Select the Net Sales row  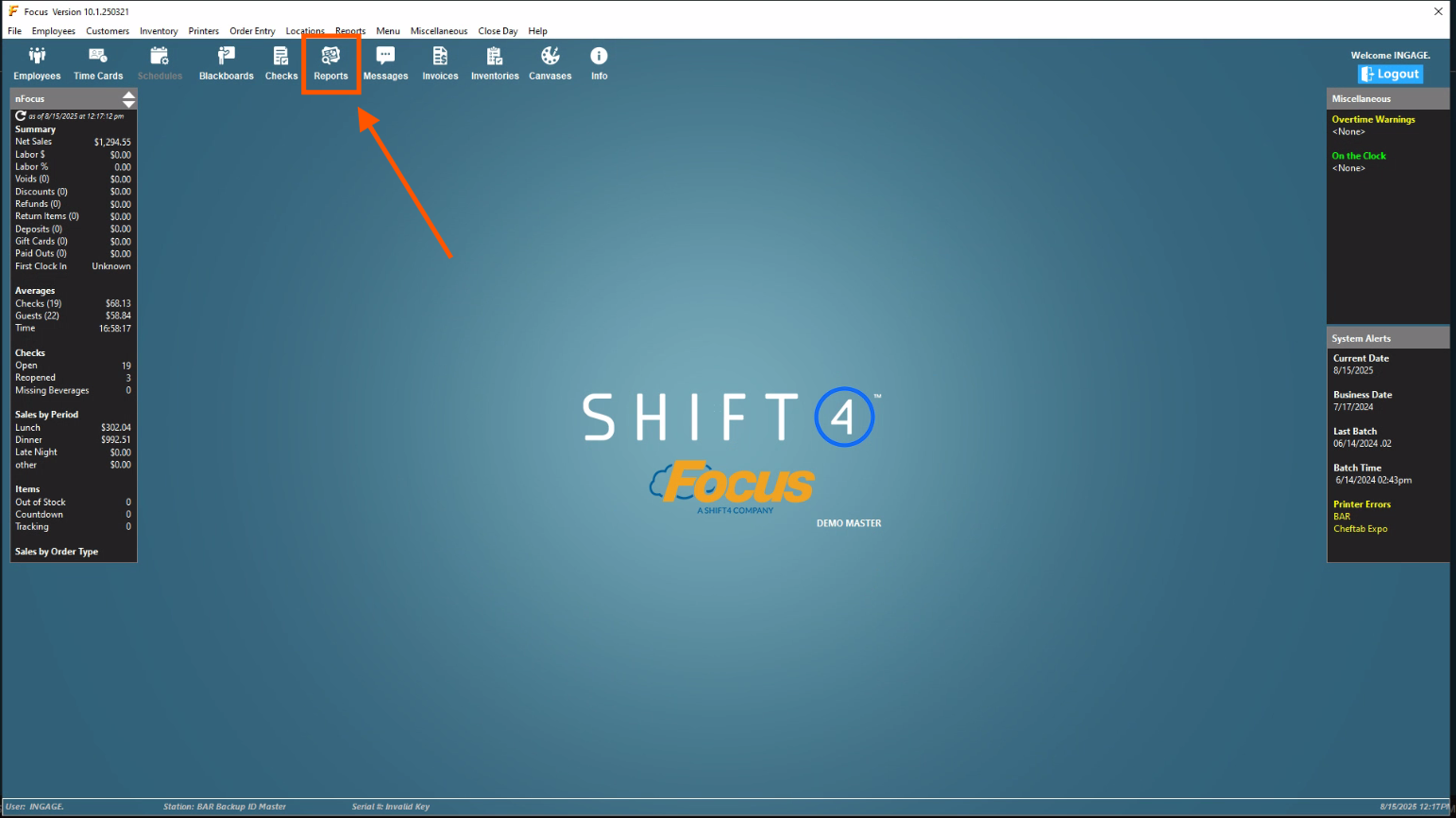(x=73, y=142)
